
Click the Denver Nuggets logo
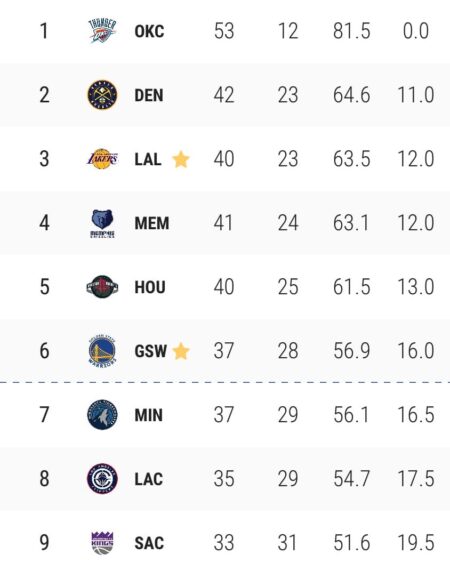(x=102, y=95)
